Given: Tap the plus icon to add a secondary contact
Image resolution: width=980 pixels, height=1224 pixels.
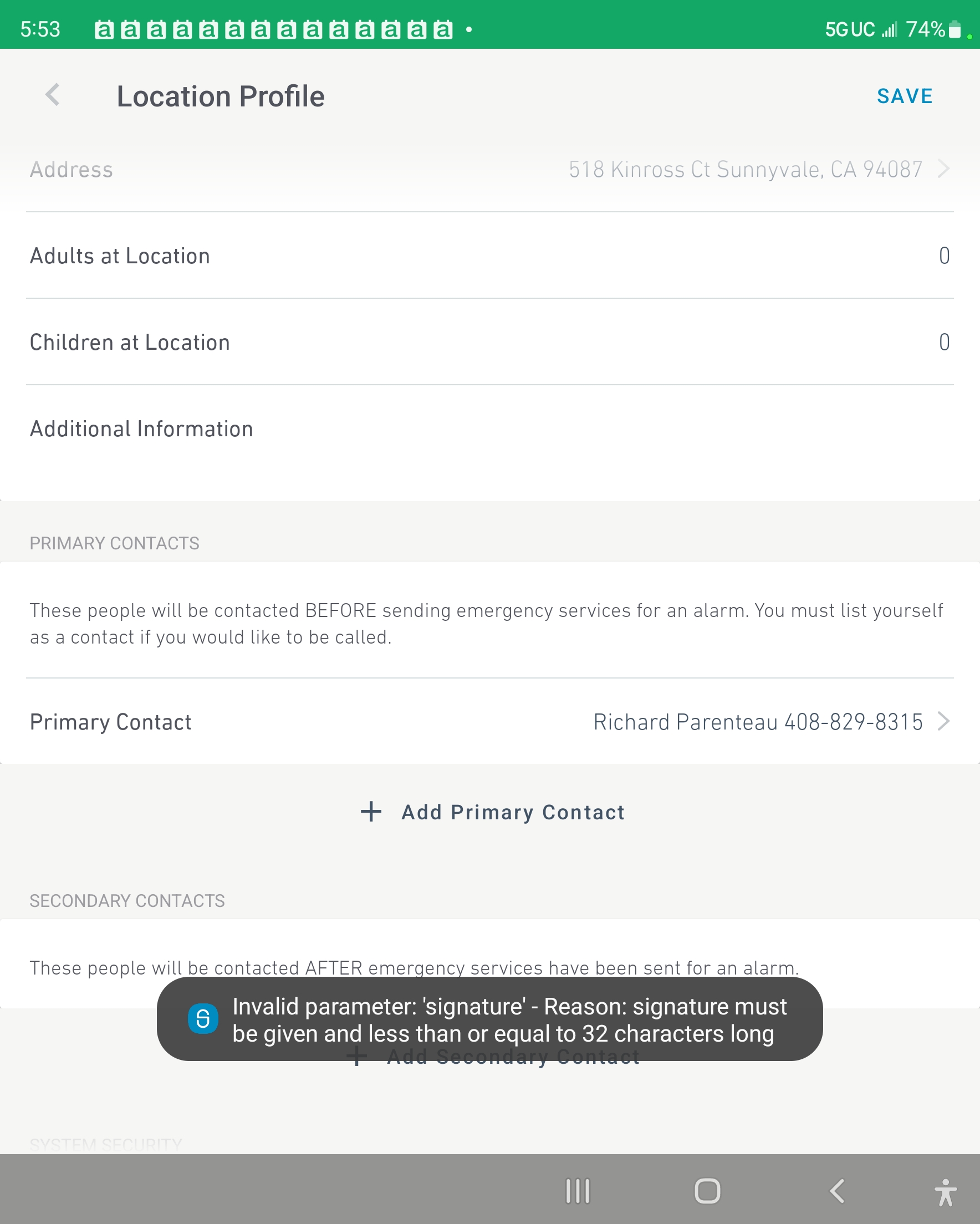Looking at the screenshot, I should point(357,1056).
